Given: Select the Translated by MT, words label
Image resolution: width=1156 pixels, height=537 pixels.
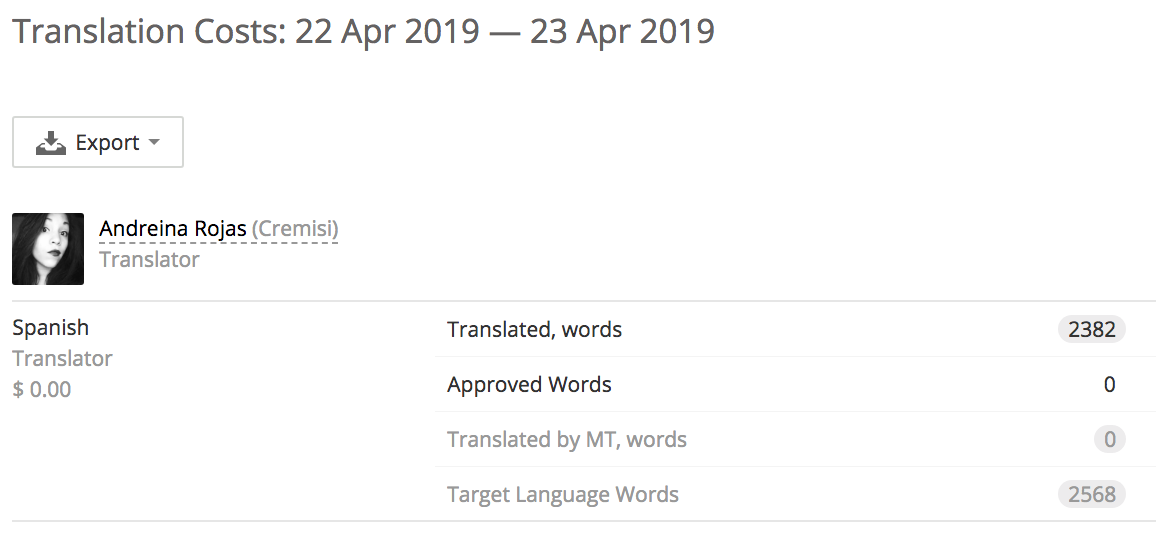Looking at the screenshot, I should click(x=566, y=440).
